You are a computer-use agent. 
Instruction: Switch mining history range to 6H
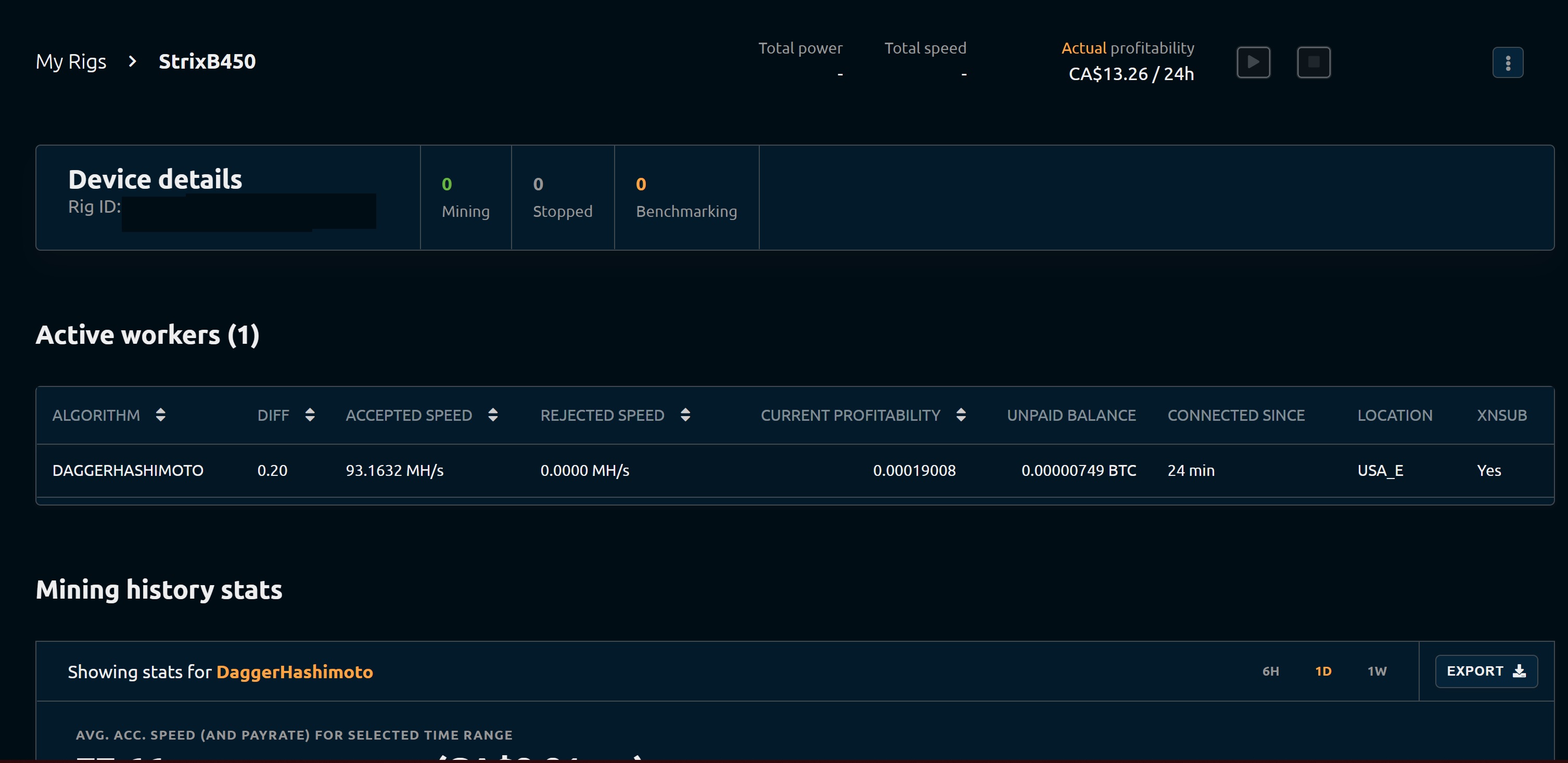point(1271,670)
